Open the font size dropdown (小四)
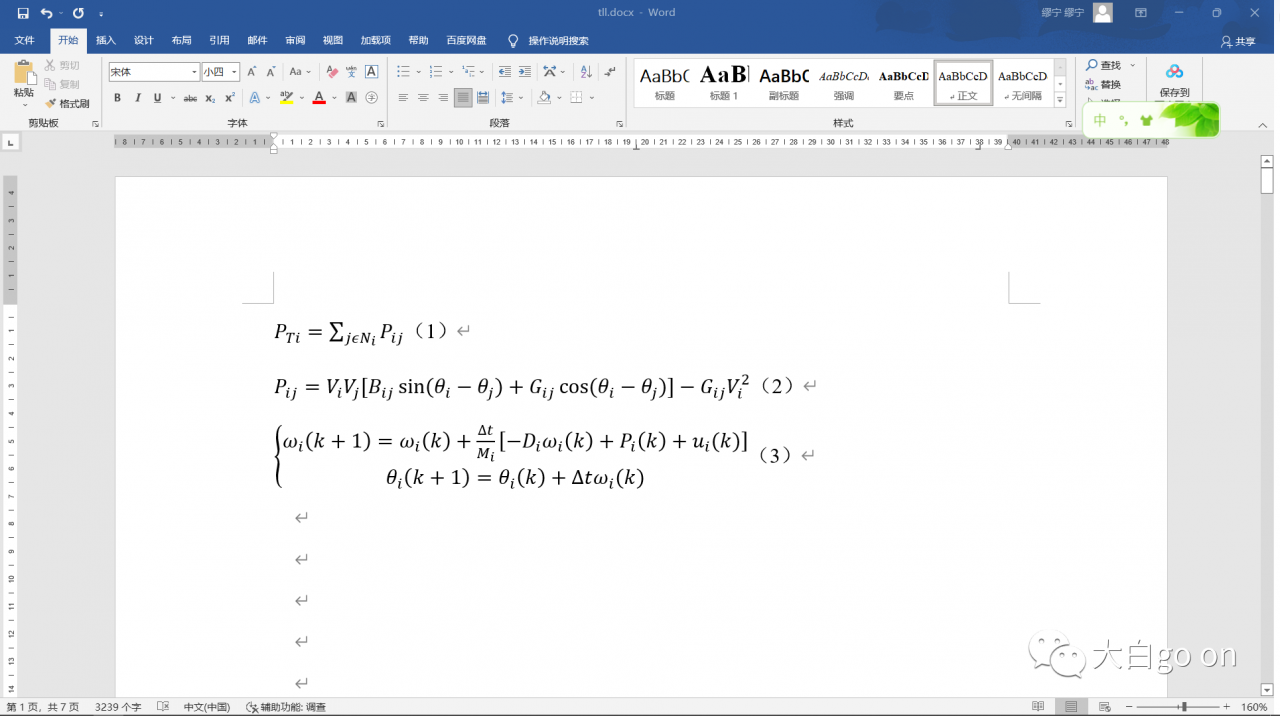 pos(234,72)
